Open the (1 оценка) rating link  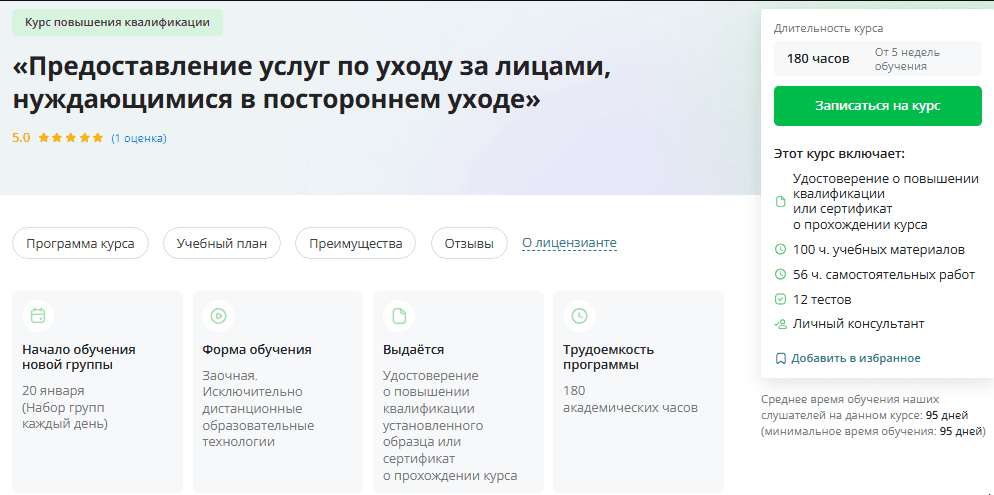pos(139,138)
